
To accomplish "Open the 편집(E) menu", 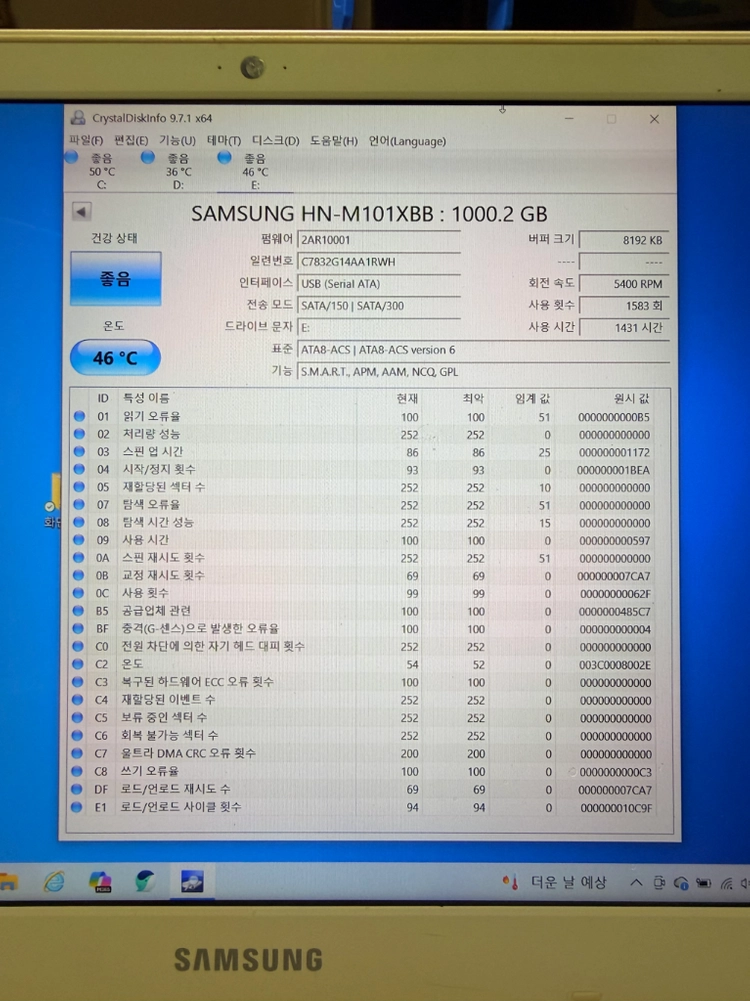I will (x=131, y=140).
